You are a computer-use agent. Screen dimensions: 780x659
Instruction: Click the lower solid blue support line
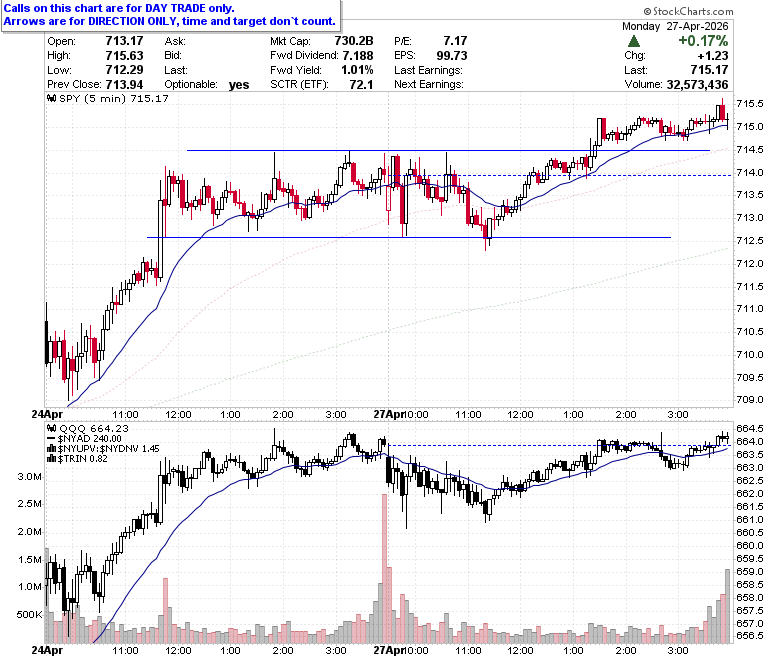409,237
